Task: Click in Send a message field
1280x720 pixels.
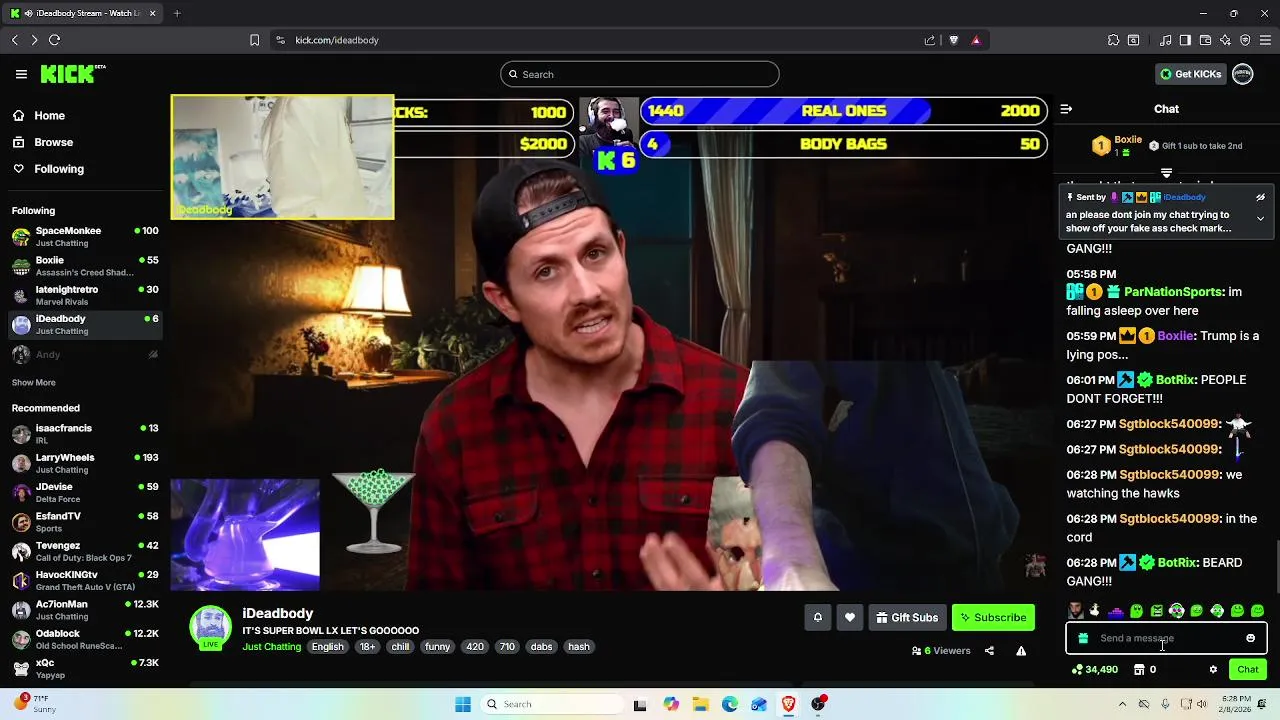Action: pyautogui.click(x=1166, y=638)
